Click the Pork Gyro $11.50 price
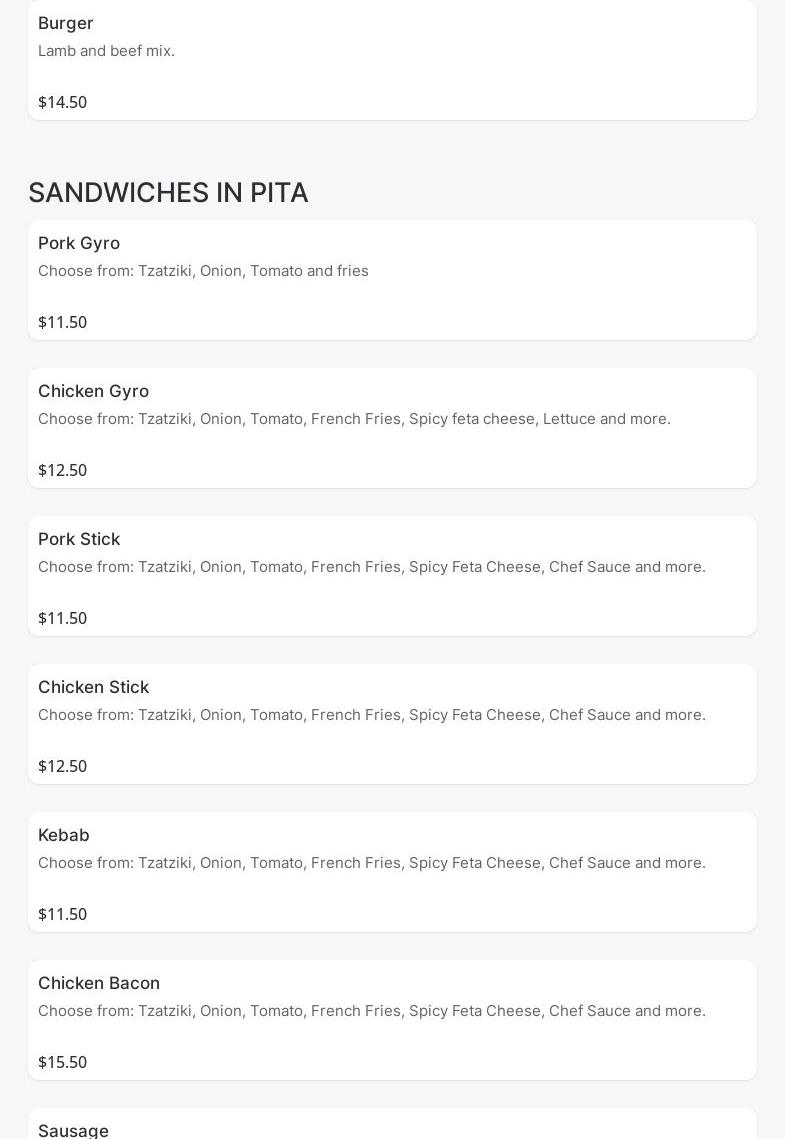Image resolution: width=785 pixels, height=1139 pixels. [x=62, y=322]
